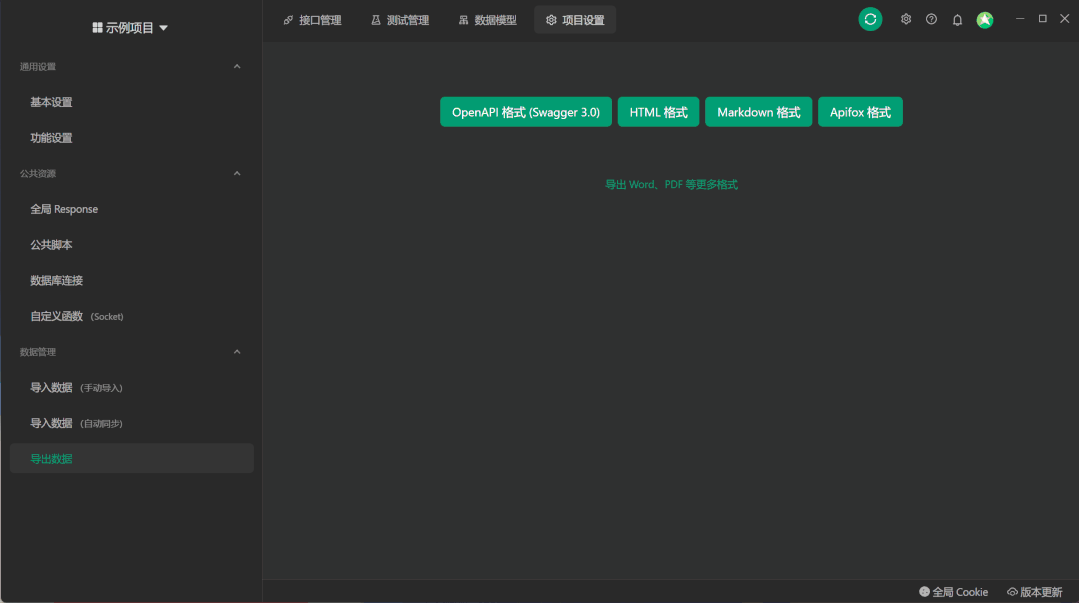Select 全局 Response in the sidebar
The height and width of the screenshot is (603, 1079).
point(66,209)
